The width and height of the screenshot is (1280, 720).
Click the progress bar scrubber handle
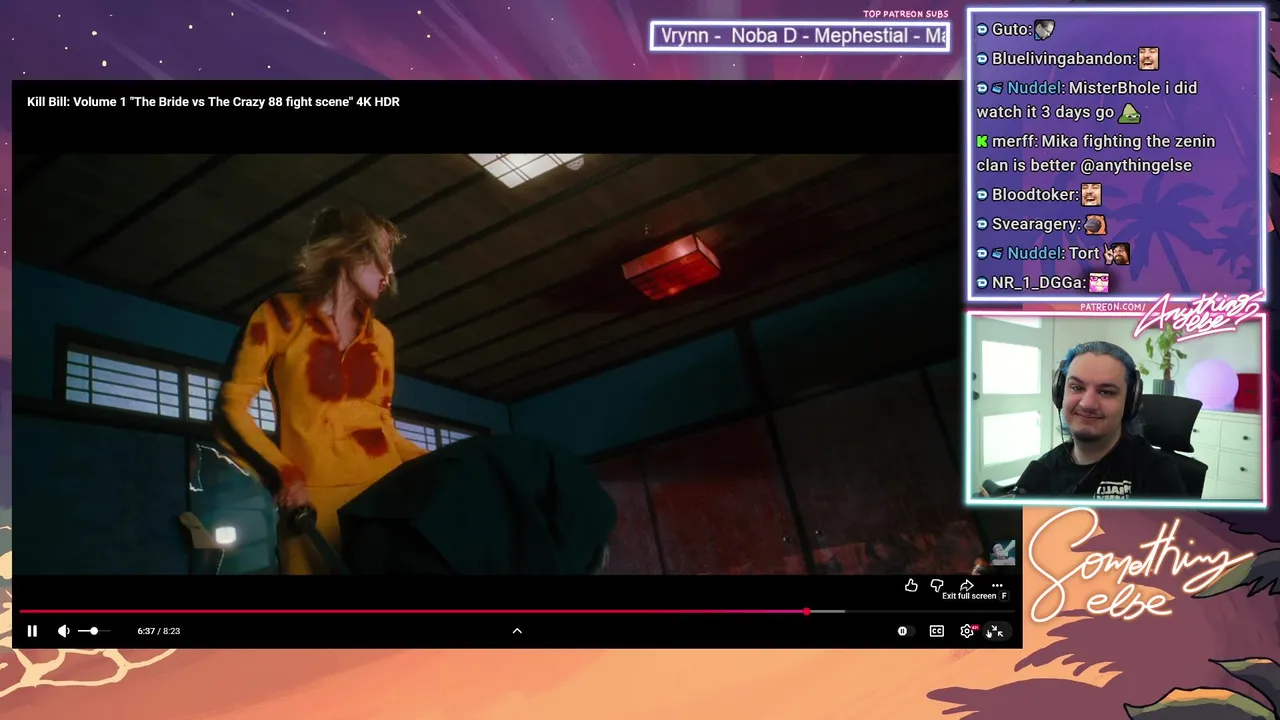pyautogui.click(x=806, y=611)
